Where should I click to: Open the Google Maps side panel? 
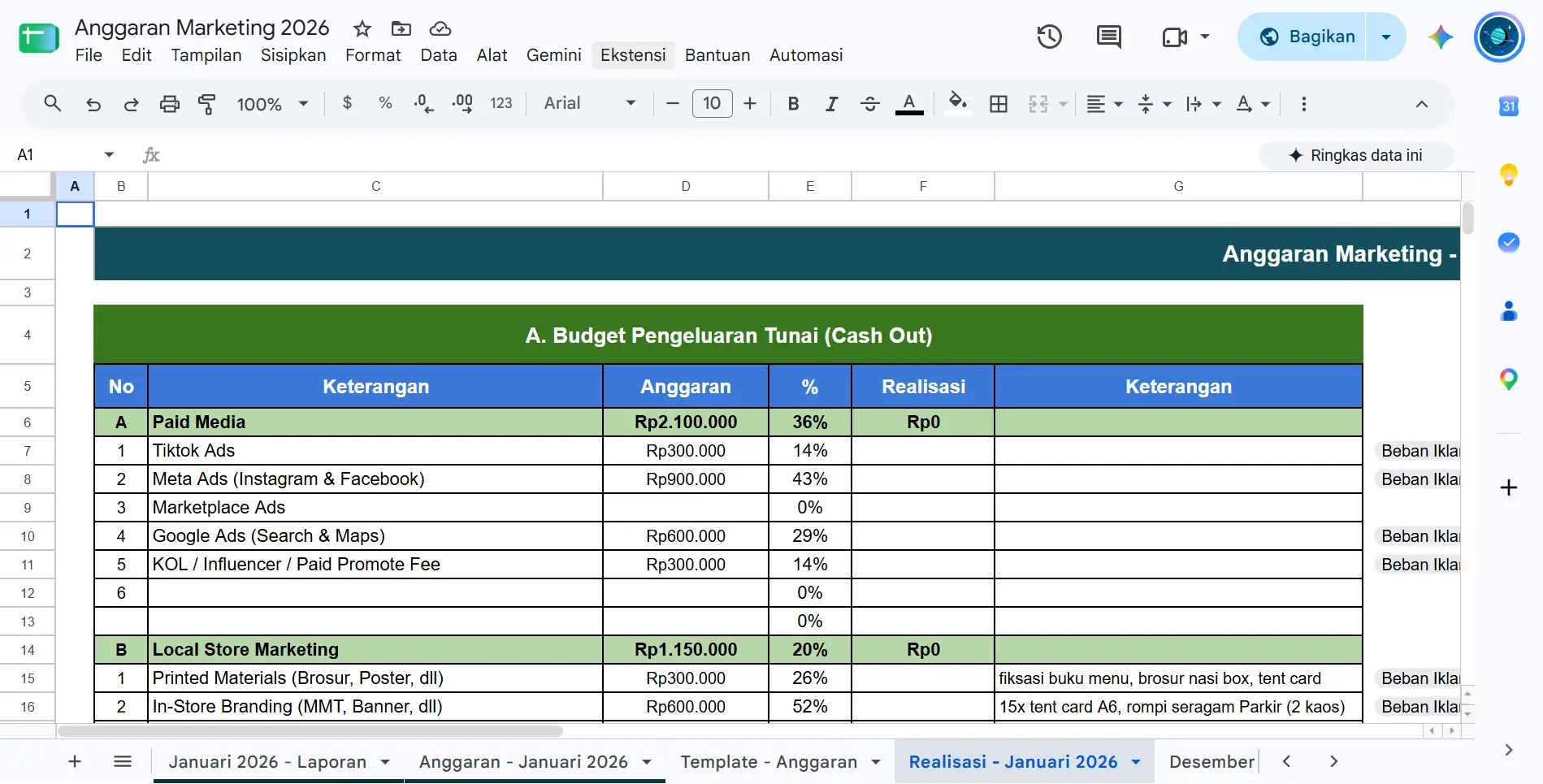(1509, 379)
